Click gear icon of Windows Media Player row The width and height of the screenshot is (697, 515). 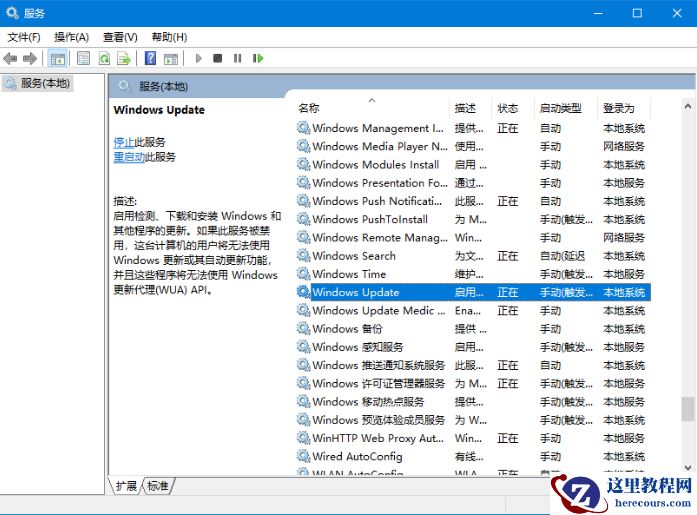304,146
